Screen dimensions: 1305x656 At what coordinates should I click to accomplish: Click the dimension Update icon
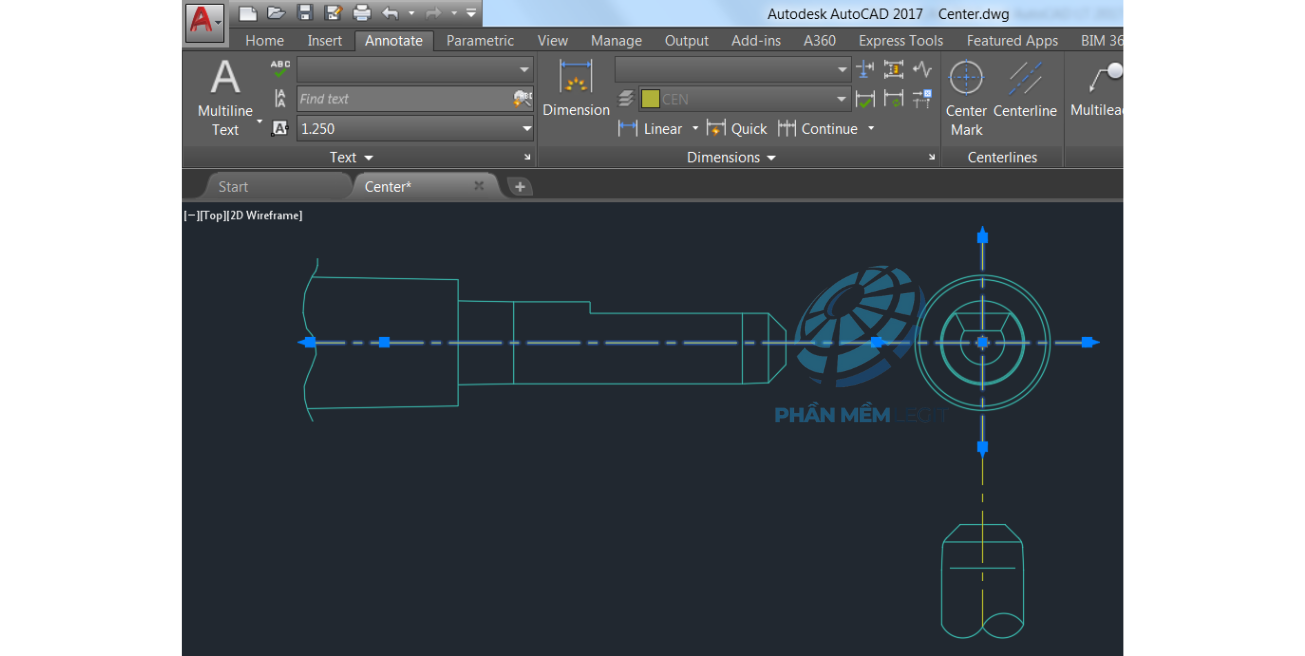894,98
